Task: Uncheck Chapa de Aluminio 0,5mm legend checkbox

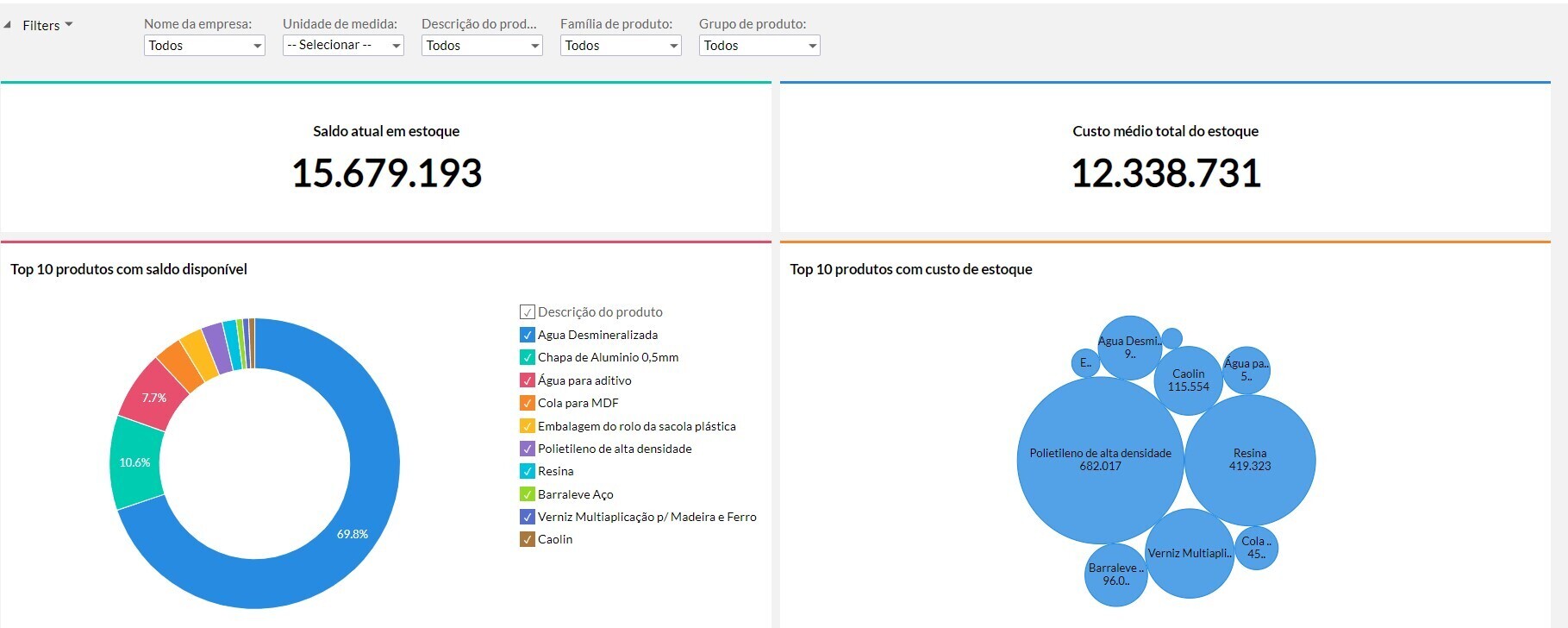Action: 528,357
